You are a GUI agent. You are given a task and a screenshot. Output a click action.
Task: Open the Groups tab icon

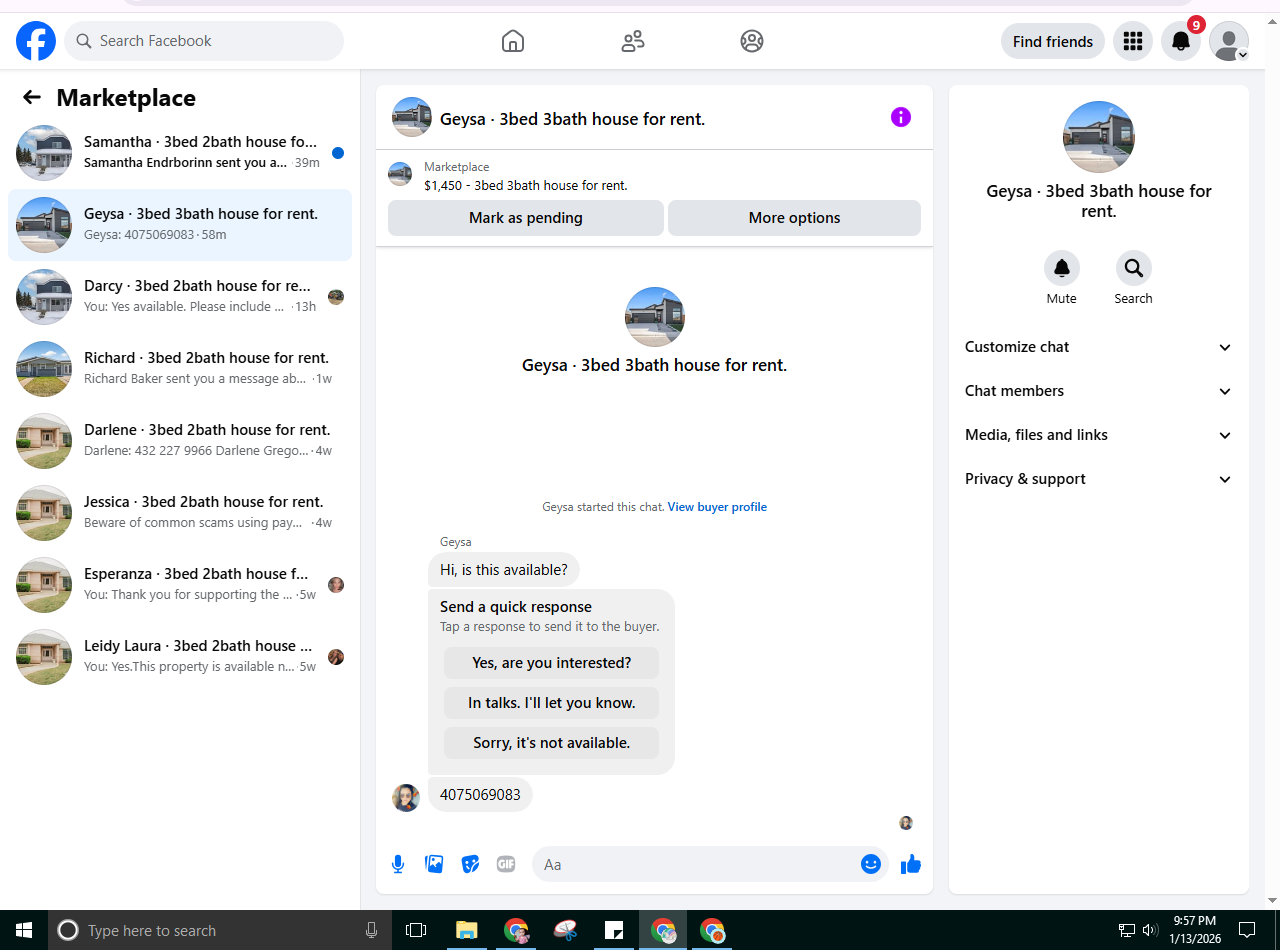click(752, 41)
